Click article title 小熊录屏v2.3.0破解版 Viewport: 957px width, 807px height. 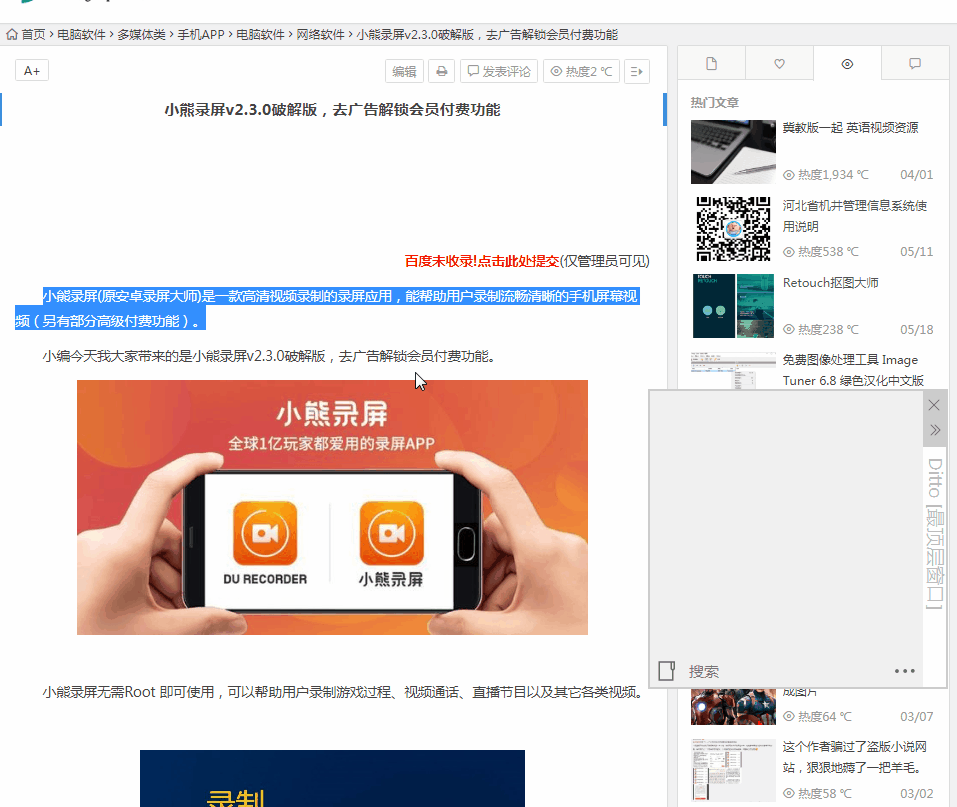coord(332,110)
